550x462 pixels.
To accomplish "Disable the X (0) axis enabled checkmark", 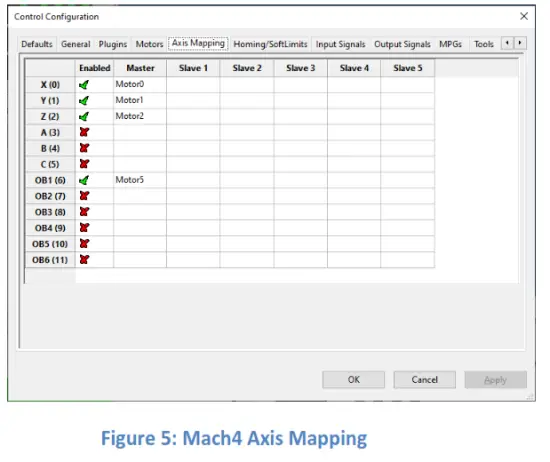I will (x=84, y=85).
